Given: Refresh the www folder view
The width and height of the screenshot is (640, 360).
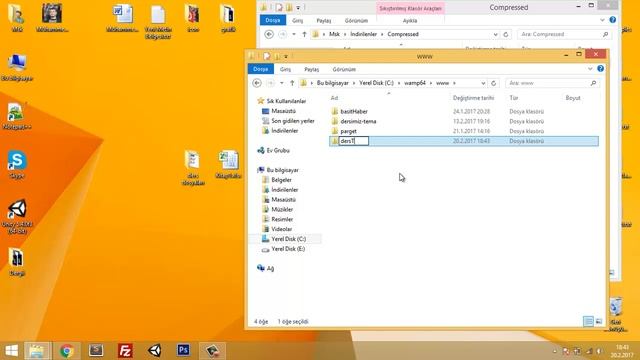Looking at the screenshot, I should click(493, 83).
